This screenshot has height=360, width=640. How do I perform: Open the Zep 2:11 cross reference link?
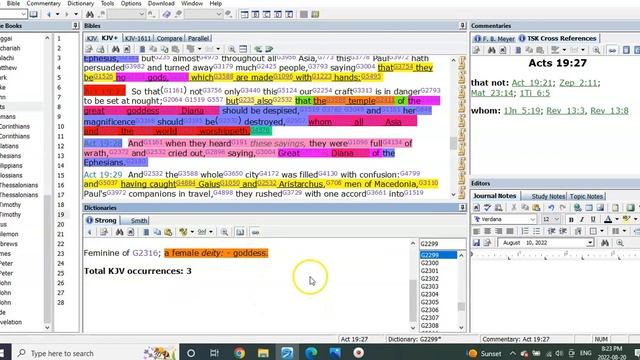click(578, 83)
